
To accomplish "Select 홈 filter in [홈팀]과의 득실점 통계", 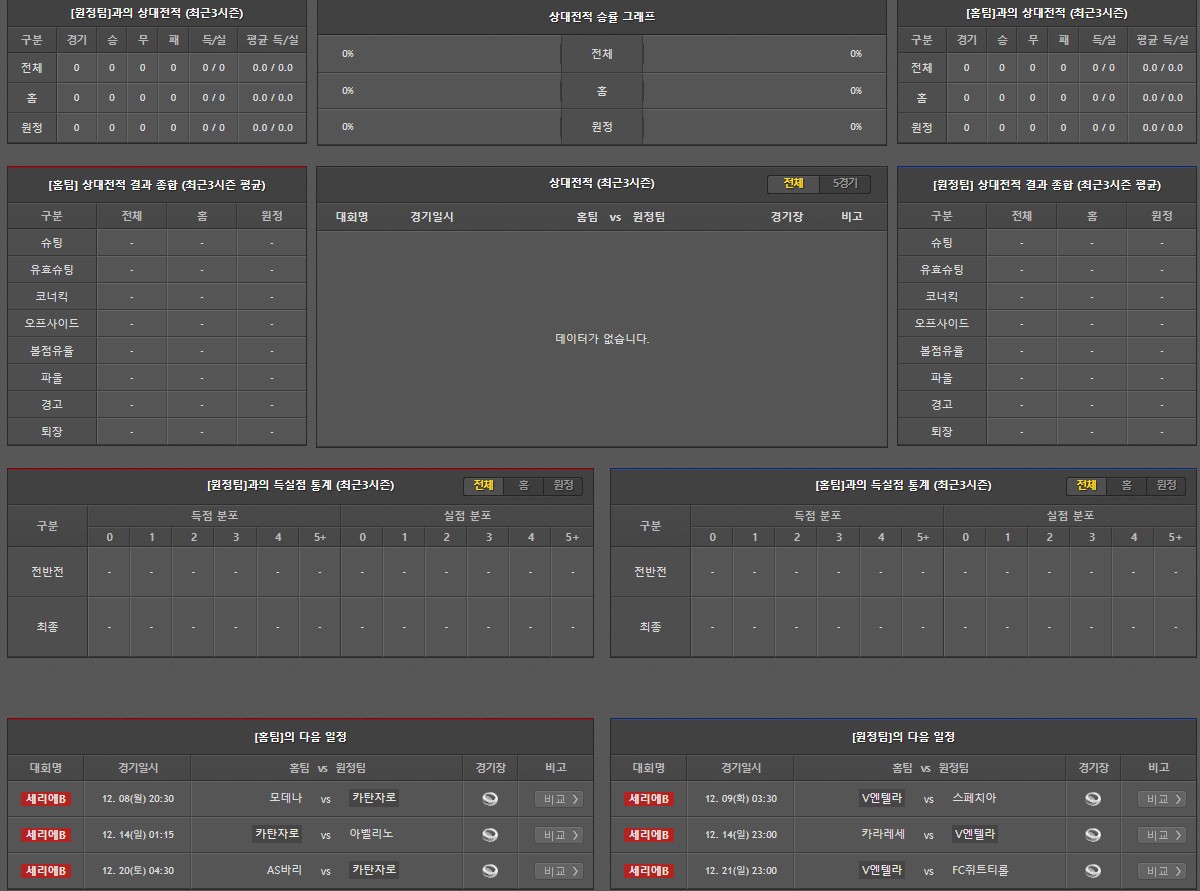I will click(x=1126, y=486).
